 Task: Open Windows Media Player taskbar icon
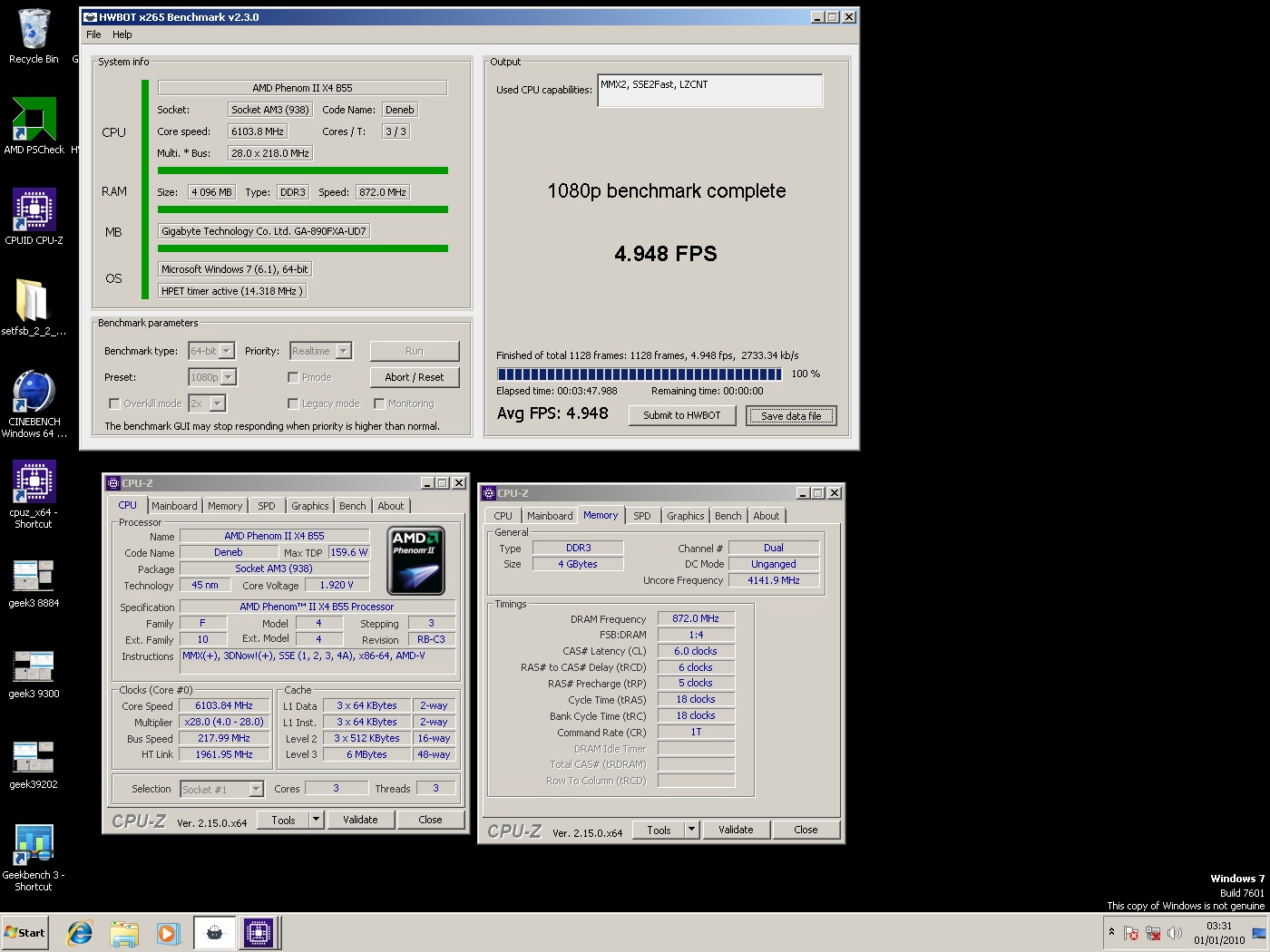[168, 933]
